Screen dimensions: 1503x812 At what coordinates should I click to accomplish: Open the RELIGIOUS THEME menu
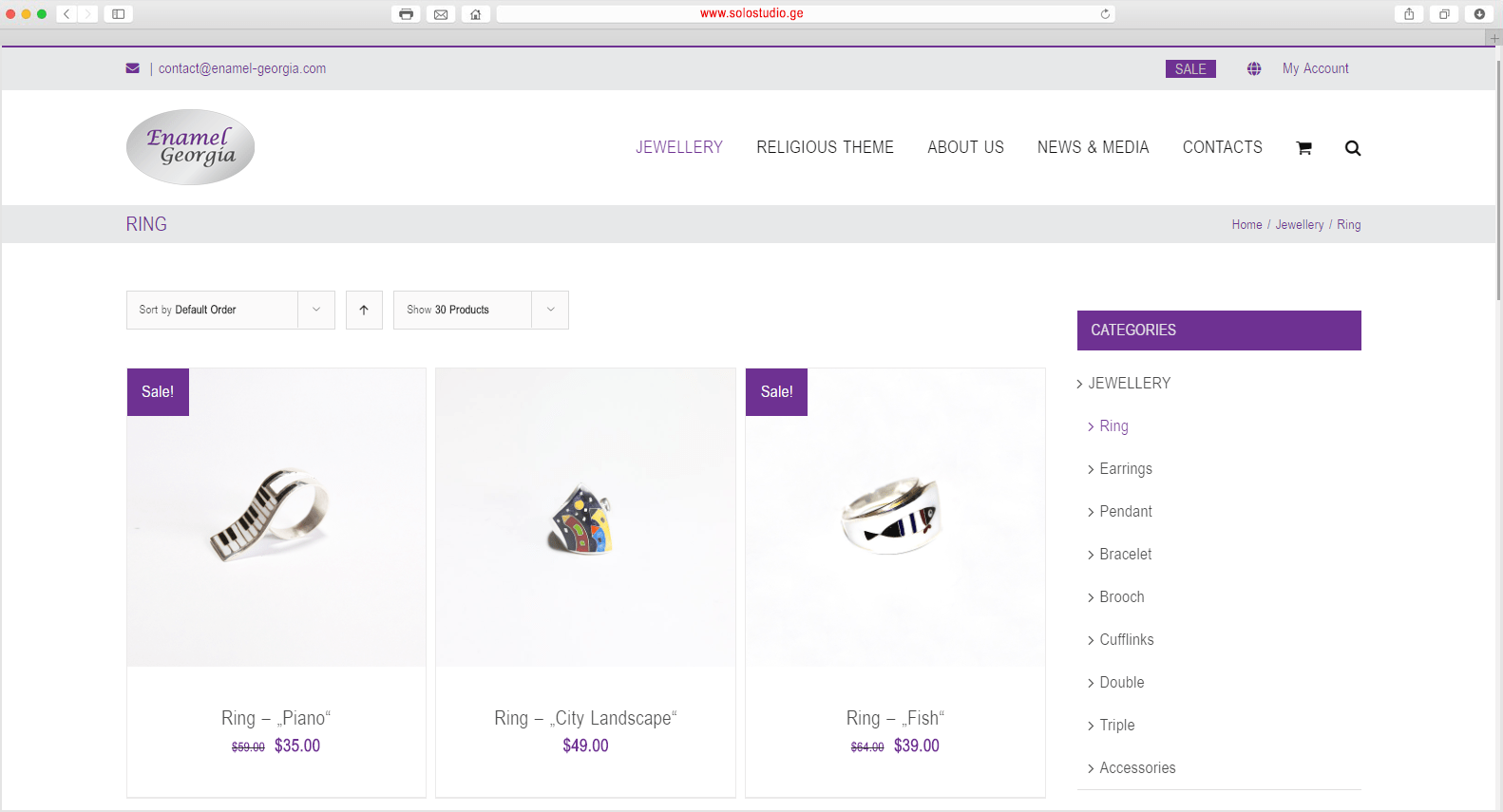point(825,147)
